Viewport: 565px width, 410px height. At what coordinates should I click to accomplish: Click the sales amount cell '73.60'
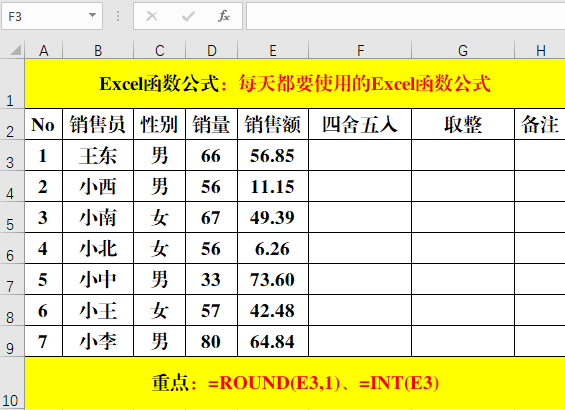pyautogui.click(x=273, y=279)
